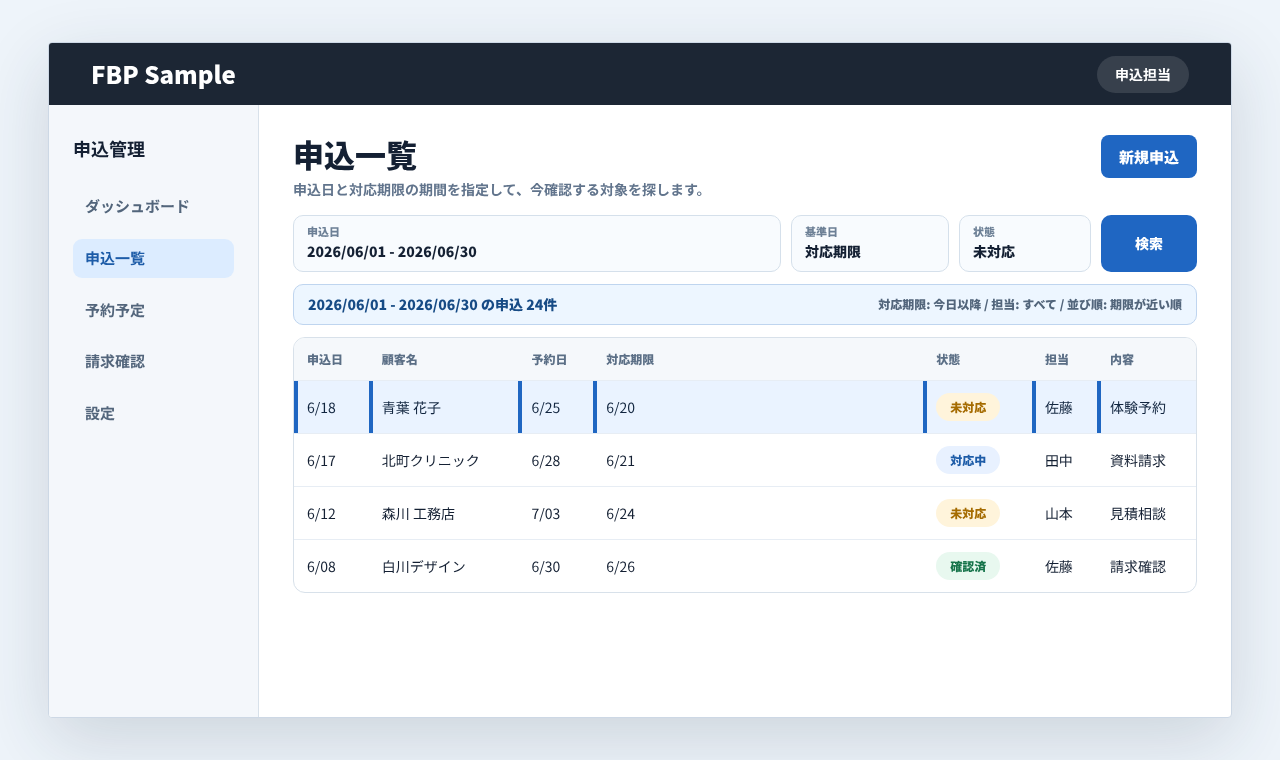Open the 基準日 対応期限 selector
This screenshot has height=760, width=1280.
[x=869, y=243]
